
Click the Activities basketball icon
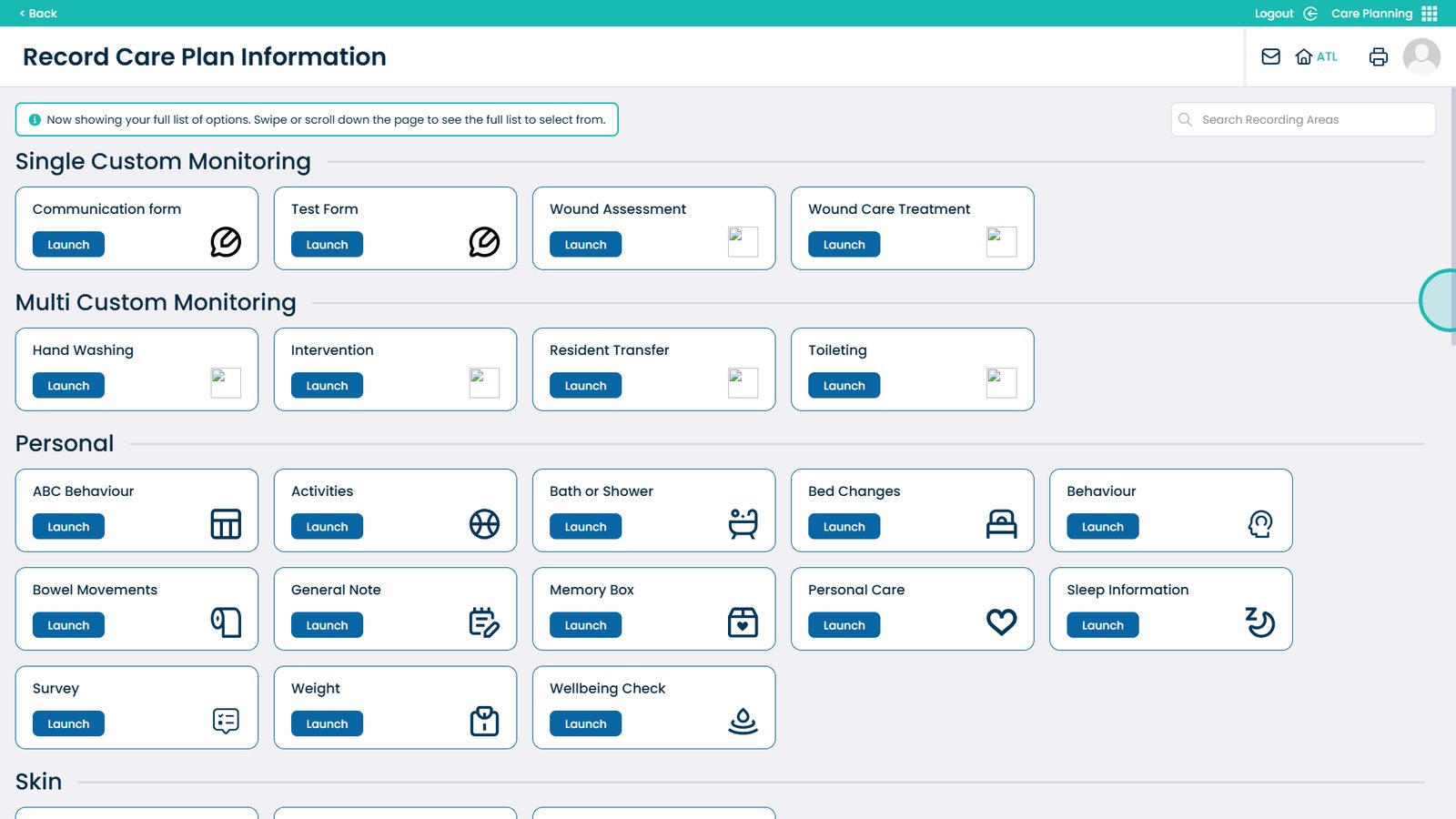(484, 524)
